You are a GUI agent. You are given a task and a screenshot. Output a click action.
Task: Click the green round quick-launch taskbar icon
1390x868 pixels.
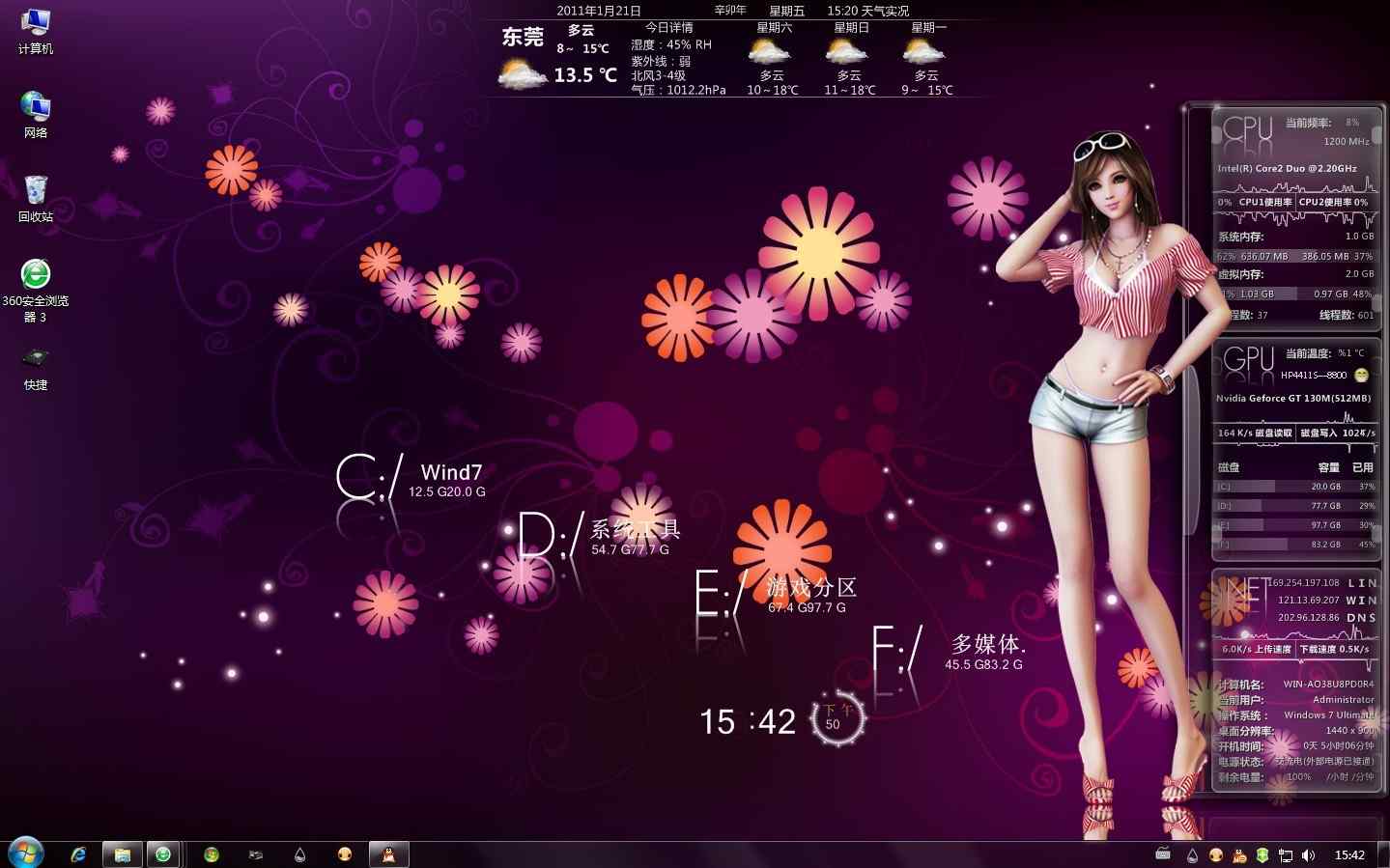pos(212,854)
